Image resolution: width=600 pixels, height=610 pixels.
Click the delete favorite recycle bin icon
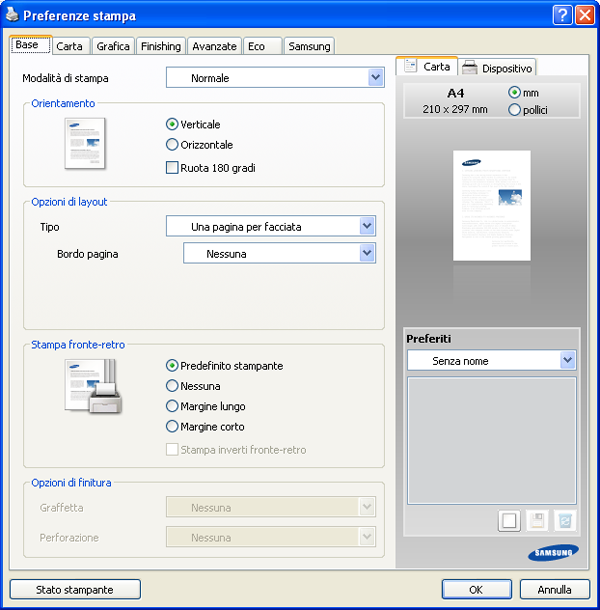click(565, 521)
